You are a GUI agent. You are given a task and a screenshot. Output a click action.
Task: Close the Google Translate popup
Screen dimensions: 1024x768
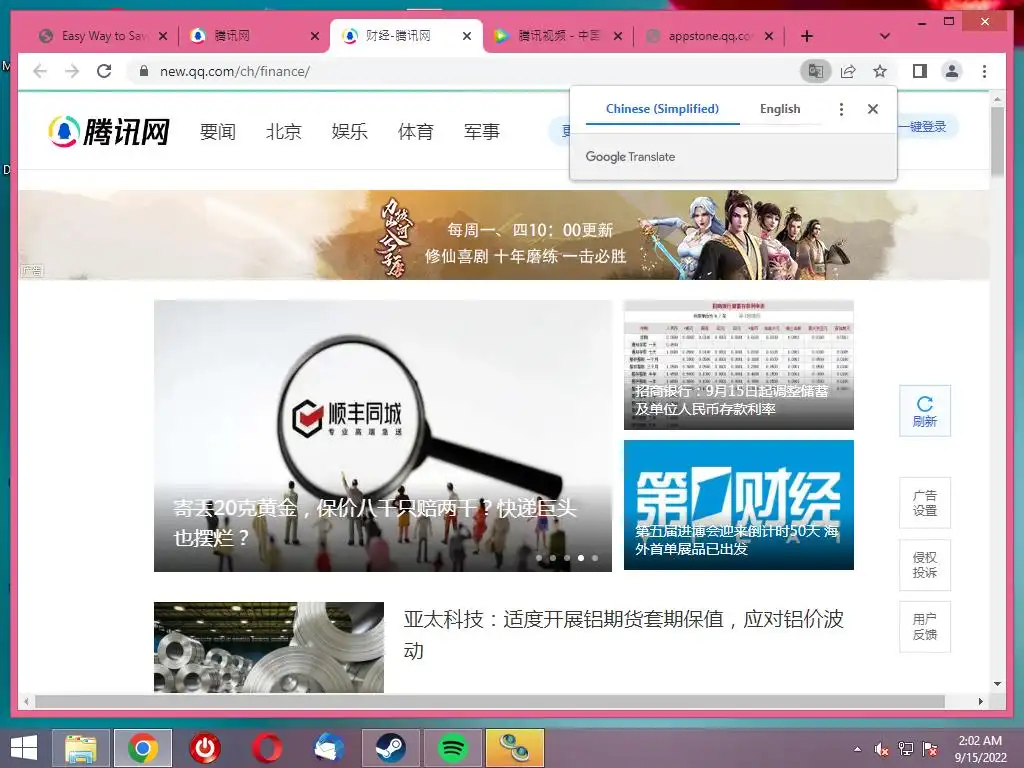coord(872,109)
